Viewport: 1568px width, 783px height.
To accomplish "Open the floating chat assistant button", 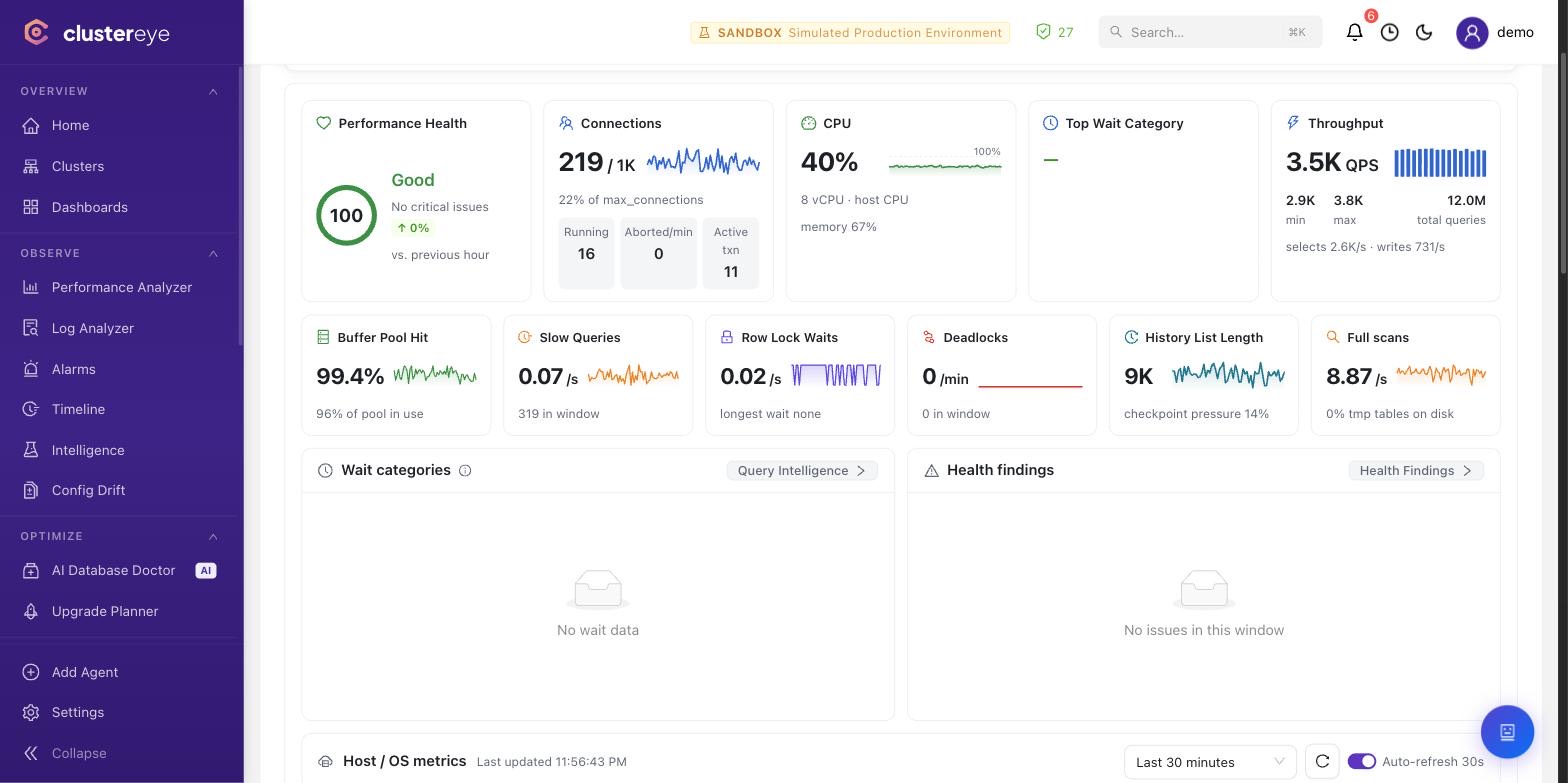I will click(1507, 731).
